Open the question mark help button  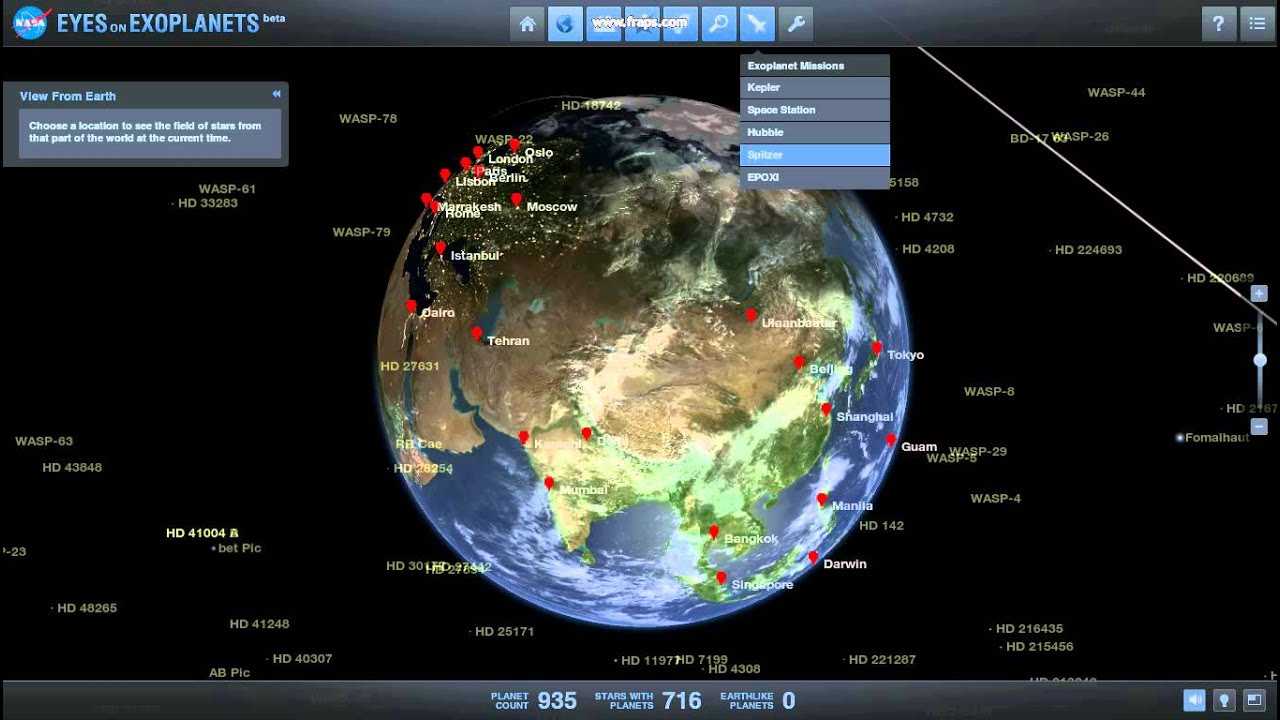(x=1218, y=24)
